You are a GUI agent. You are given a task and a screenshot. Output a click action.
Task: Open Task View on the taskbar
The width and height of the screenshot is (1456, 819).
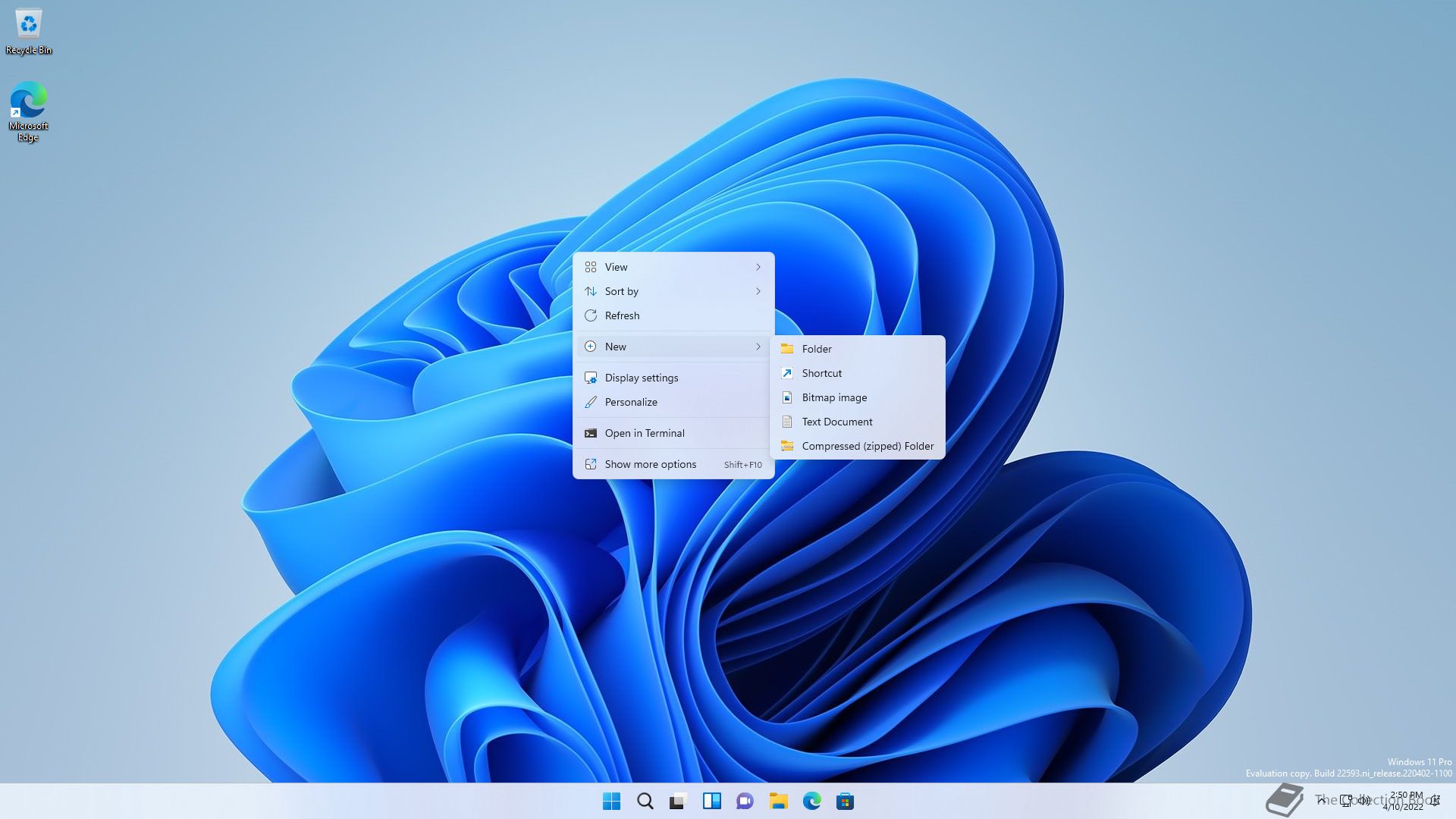point(678,801)
